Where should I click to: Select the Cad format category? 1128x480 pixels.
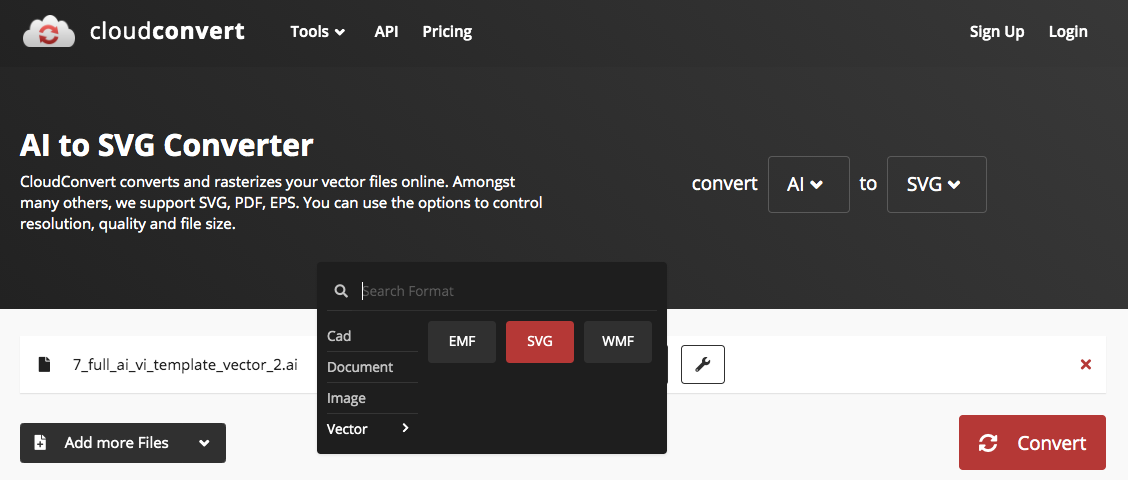340,336
